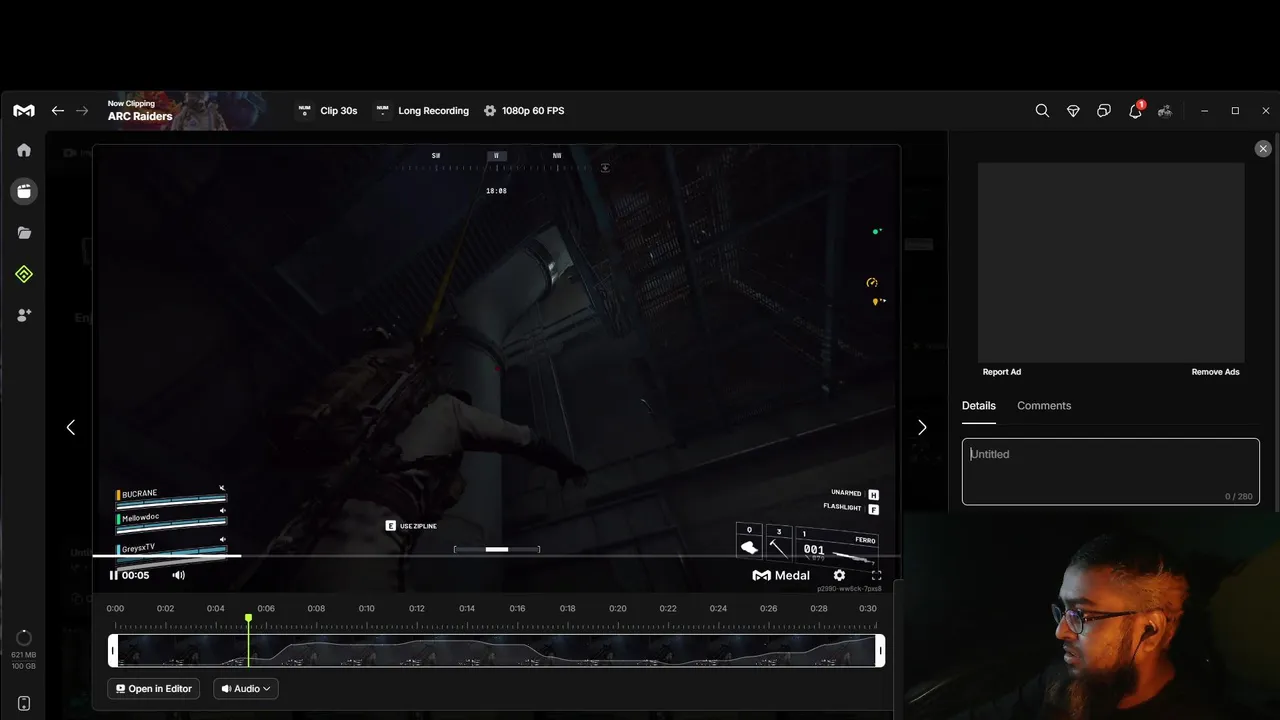This screenshot has width=1280, height=720.
Task: Open ARC Raiders now clipping info
Action: click(140, 111)
